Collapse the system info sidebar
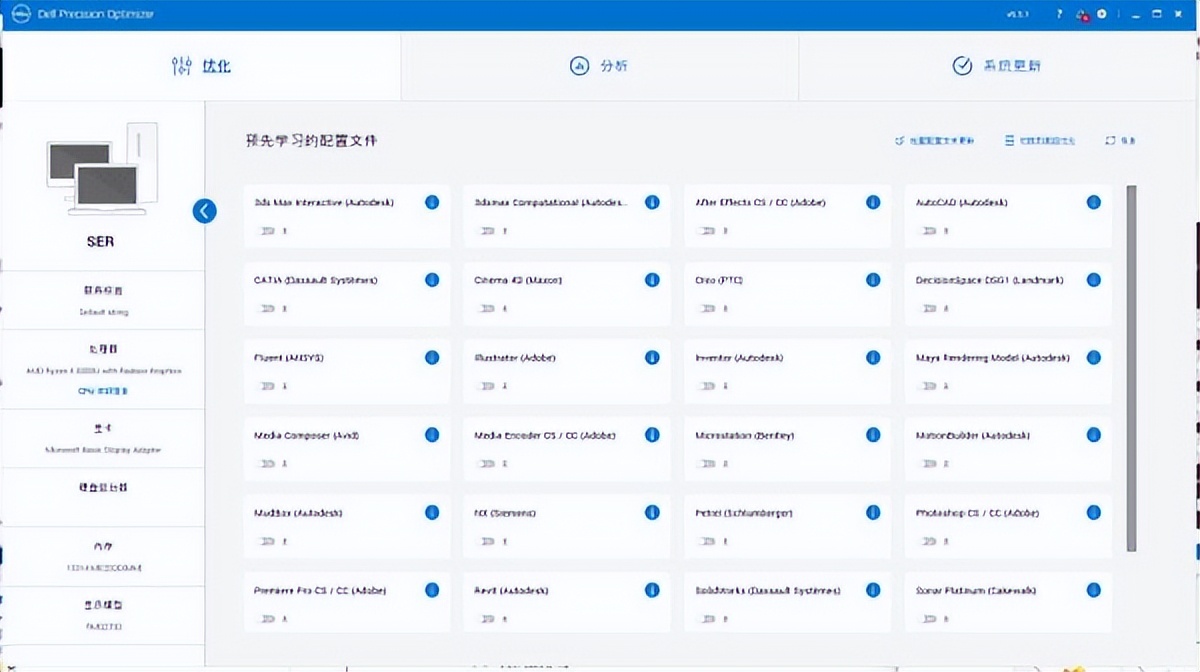1200x672 pixels. (204, 211)
